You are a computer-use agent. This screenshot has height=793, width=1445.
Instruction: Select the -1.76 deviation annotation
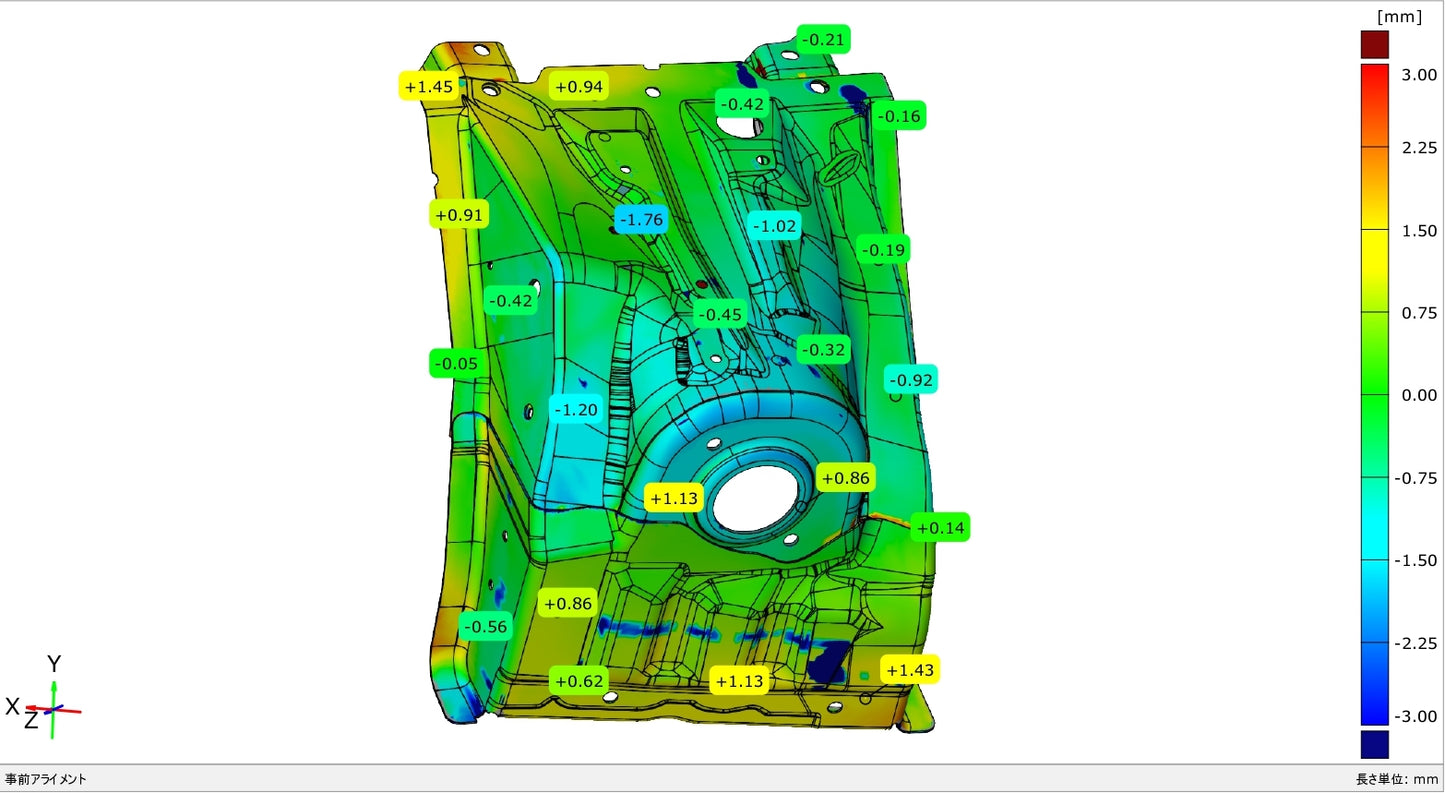tap(640, 219)
